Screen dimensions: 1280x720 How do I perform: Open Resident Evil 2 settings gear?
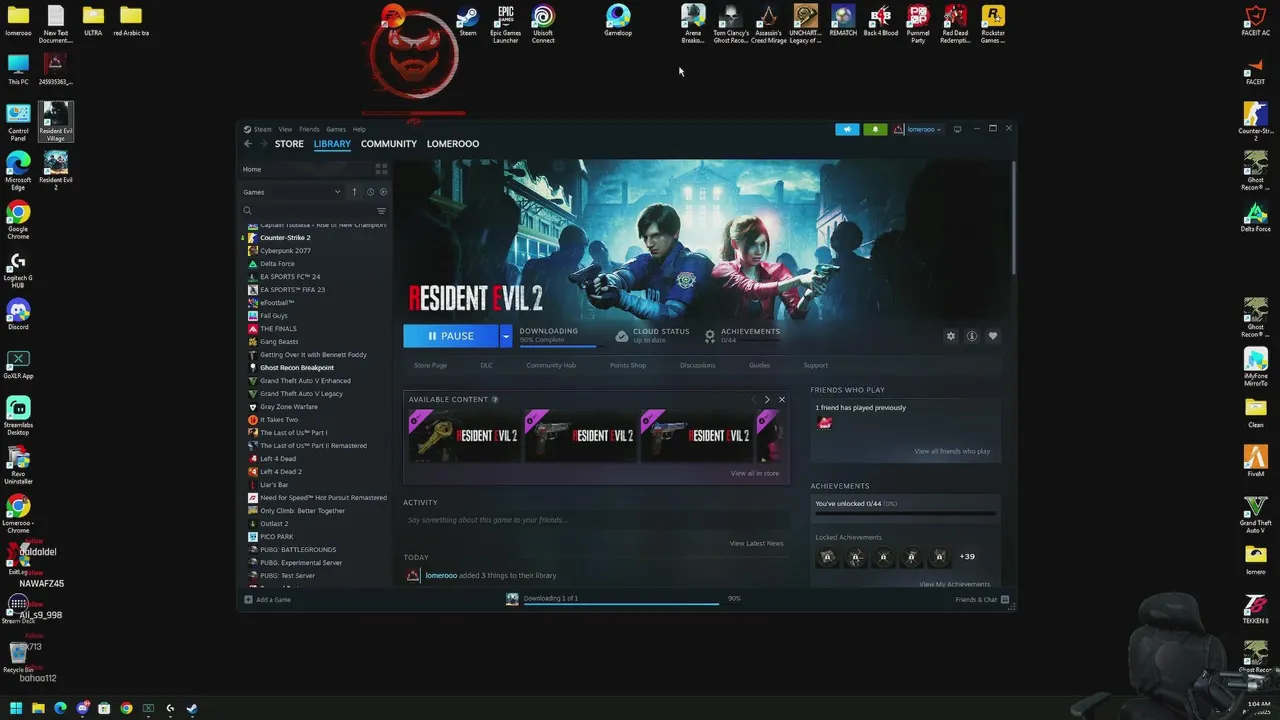coord(951,336)
